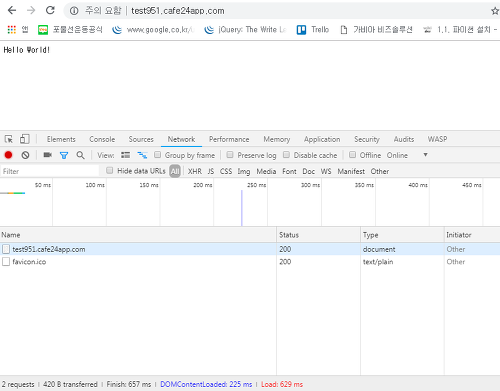Go back with the browser back arrow
The image size is (500, 391).
coord(12,11)
